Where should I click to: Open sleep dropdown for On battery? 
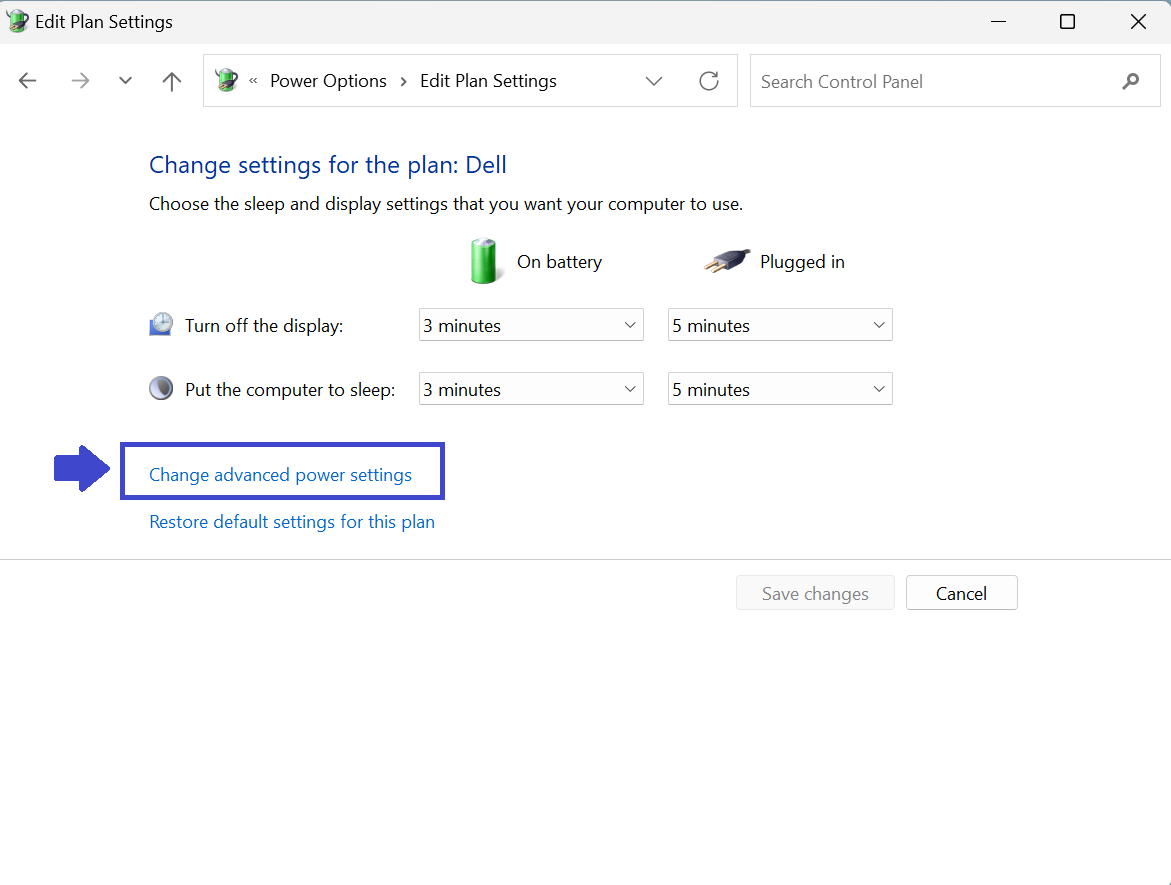pyautogui.click(x=530, y=390)
